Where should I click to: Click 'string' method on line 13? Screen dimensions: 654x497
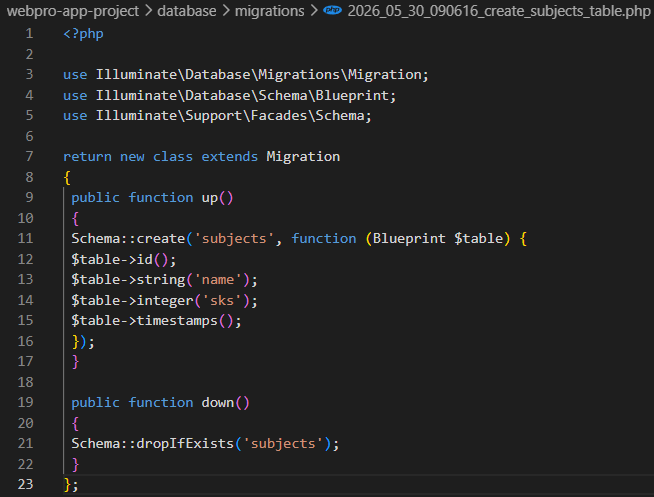coord(161,279)
